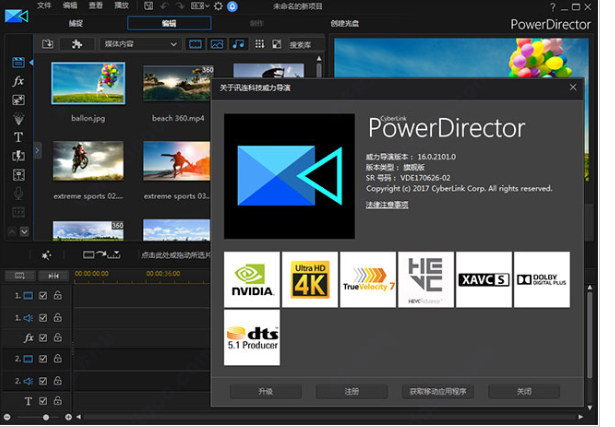Click the import media icon
The image size is (615, 427).
tap(47, 44)
